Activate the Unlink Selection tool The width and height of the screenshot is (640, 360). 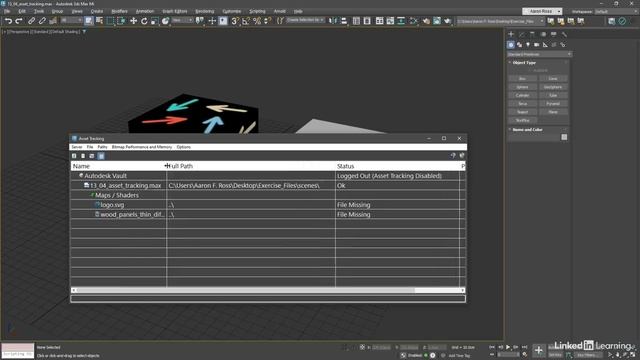(42, 21)
